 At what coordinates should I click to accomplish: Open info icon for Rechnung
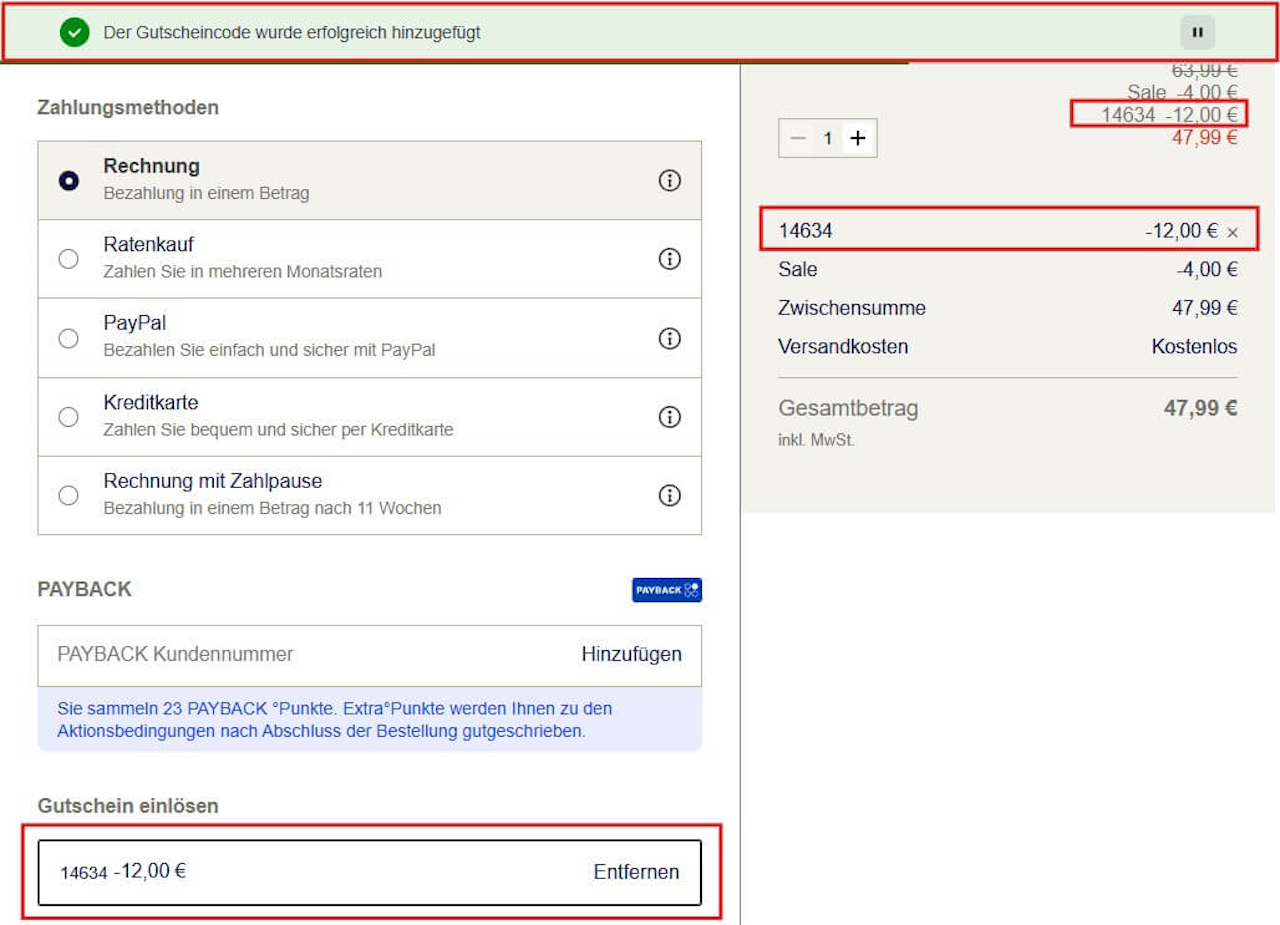[x=669, y=180]
